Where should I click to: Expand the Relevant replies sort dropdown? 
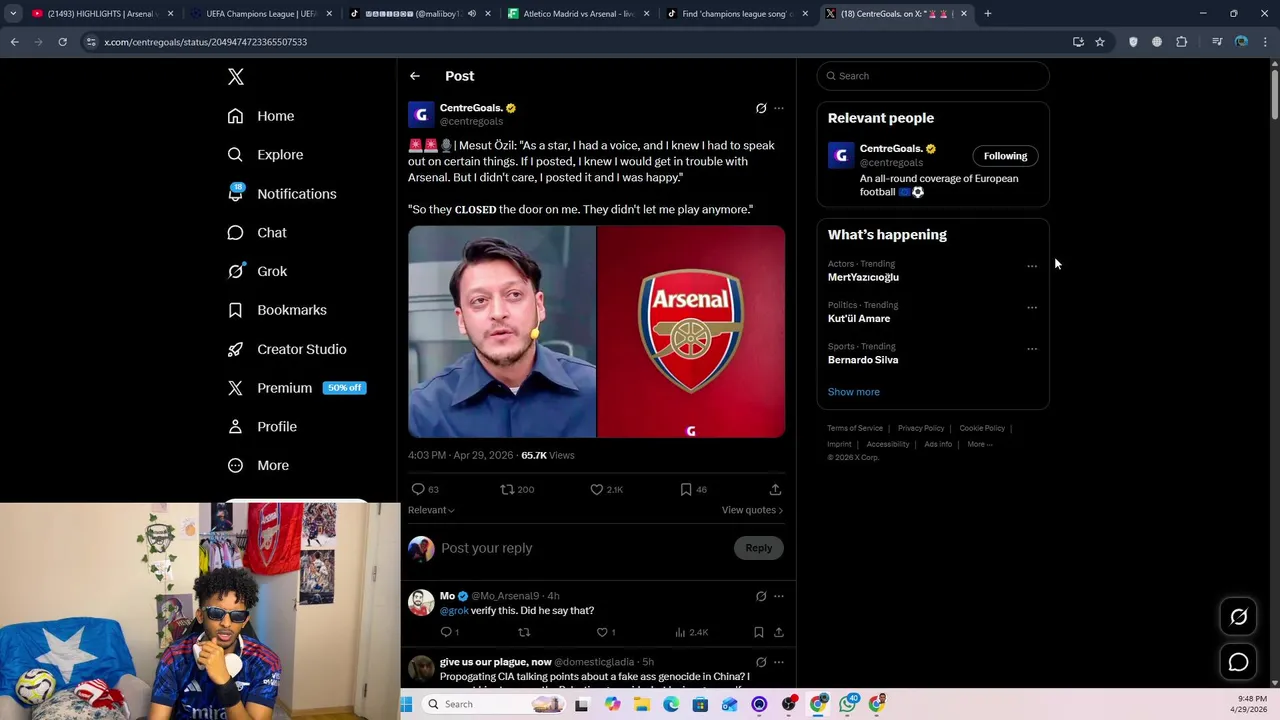(431, 510)
